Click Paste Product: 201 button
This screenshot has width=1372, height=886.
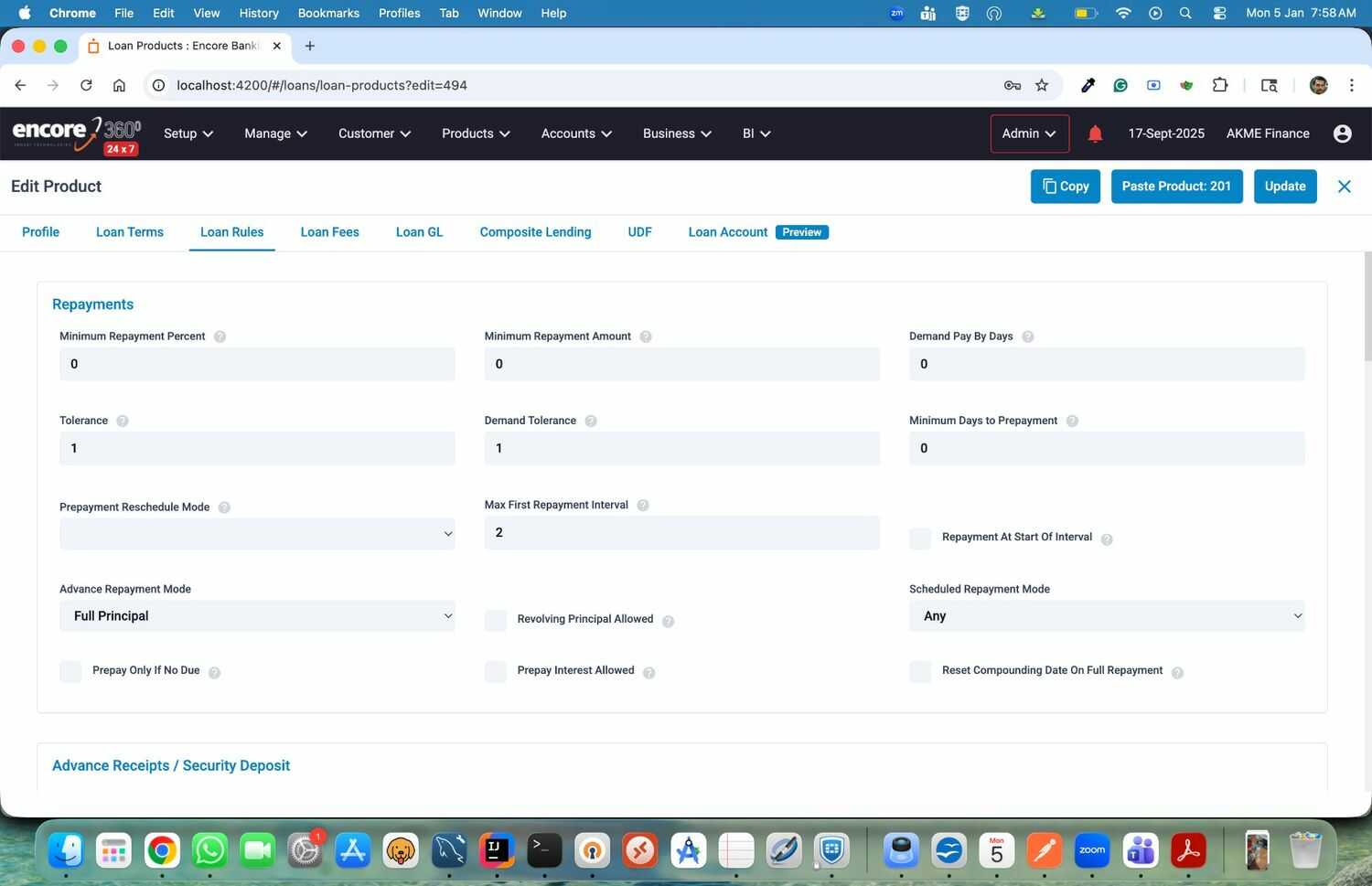[x=1176, y=187]
